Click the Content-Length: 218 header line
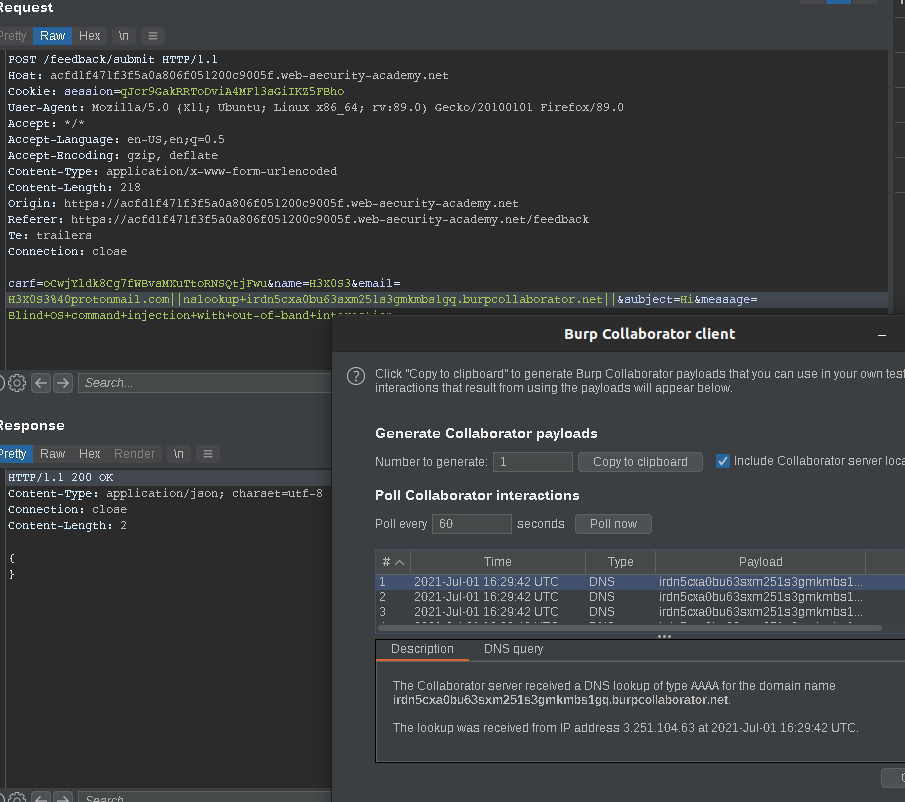 coord(74,187)
